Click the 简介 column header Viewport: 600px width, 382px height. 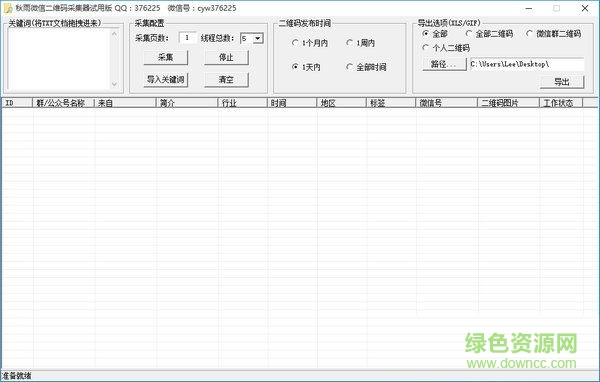click(x=187, y=103)
